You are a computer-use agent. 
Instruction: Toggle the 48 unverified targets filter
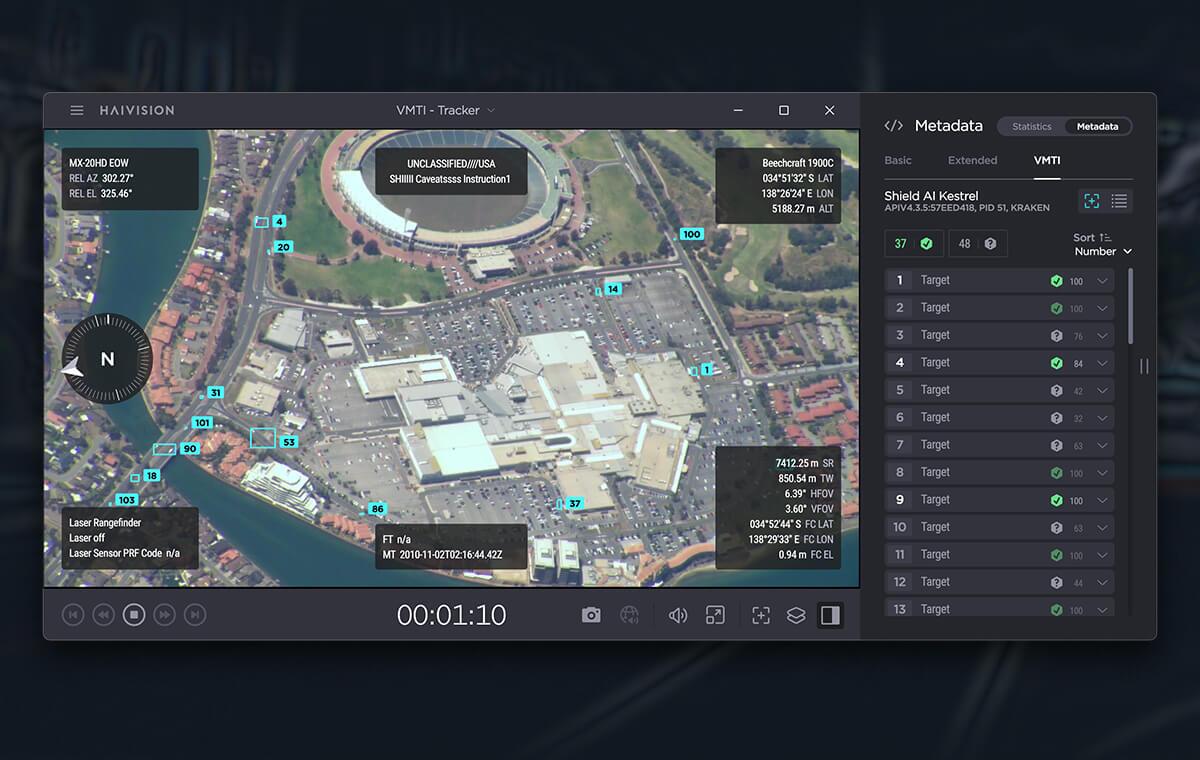coord(977,244)
